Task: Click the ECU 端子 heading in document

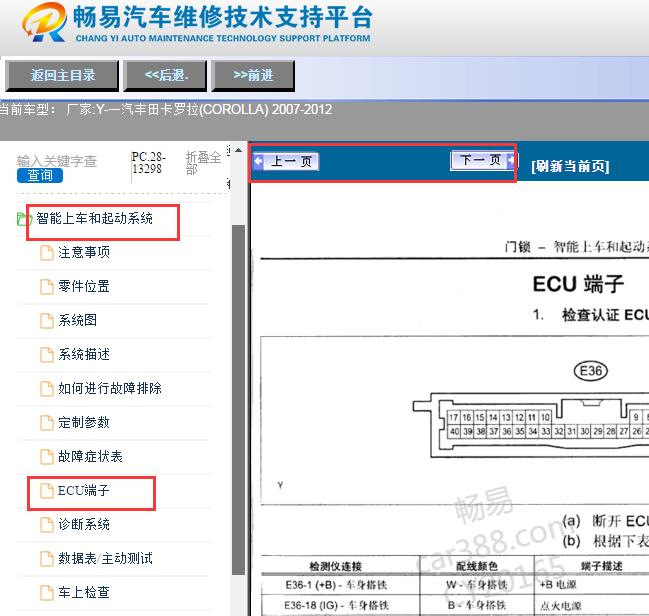Action: (x=578, y=284)
